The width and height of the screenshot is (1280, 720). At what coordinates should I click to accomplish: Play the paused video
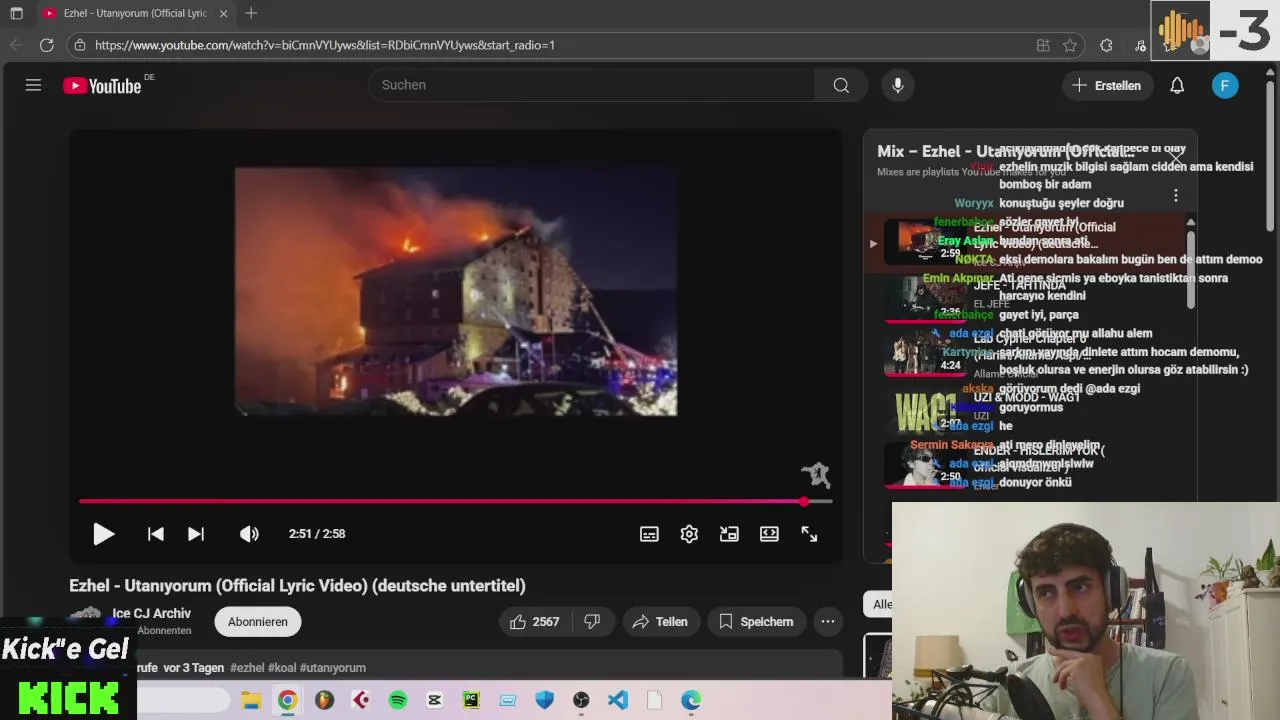[x=104, y=534]
